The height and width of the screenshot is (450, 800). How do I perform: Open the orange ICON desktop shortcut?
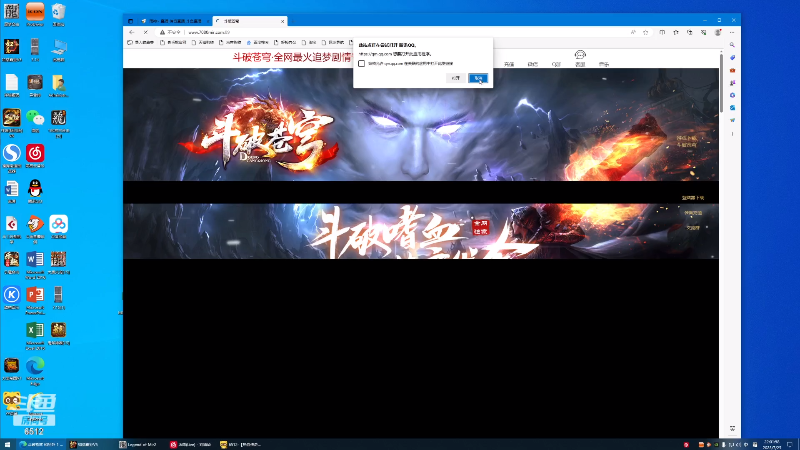[35, 14]
